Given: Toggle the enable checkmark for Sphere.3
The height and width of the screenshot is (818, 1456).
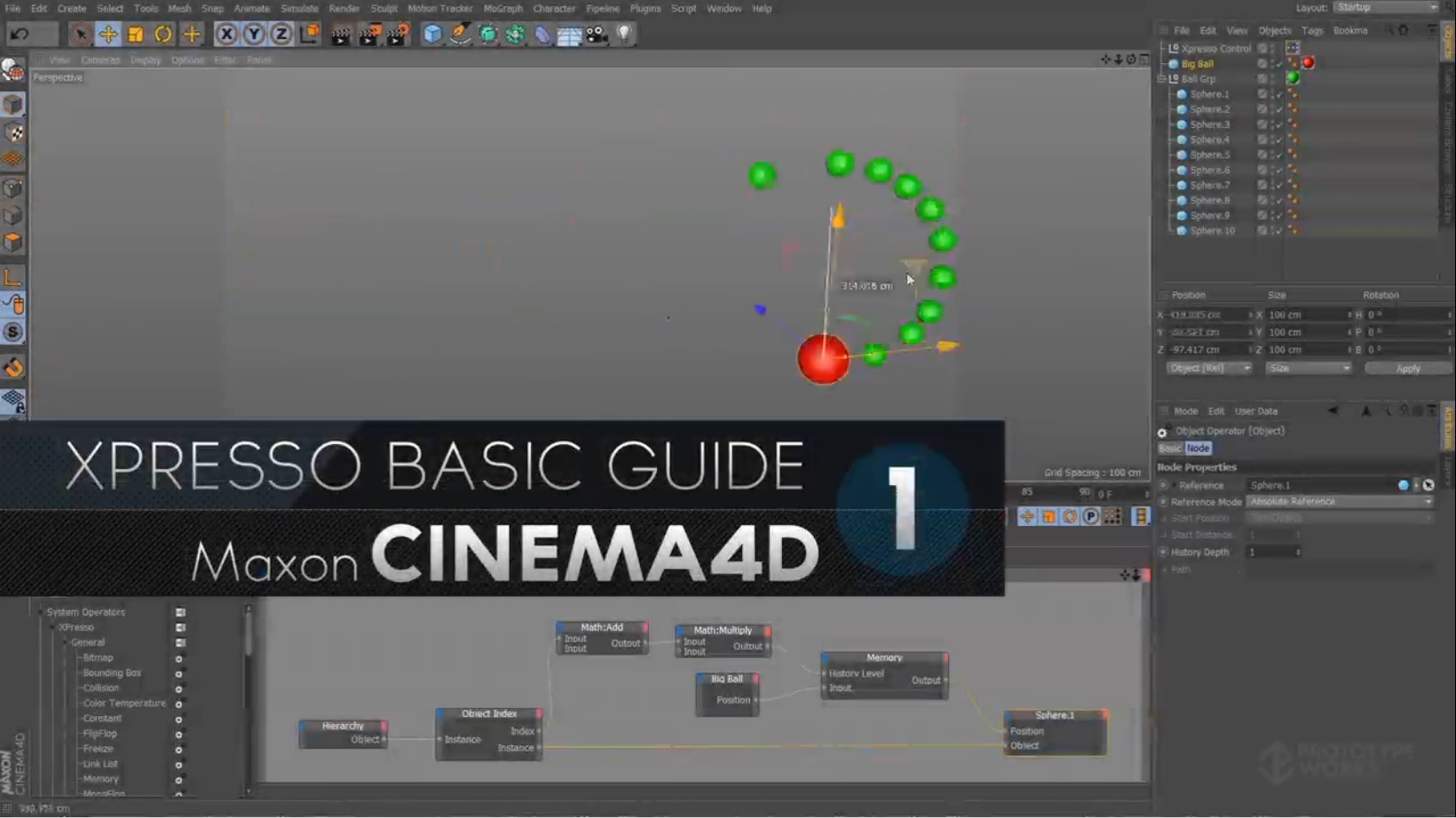Looking at the screenshot, I should pos(1279,124).
